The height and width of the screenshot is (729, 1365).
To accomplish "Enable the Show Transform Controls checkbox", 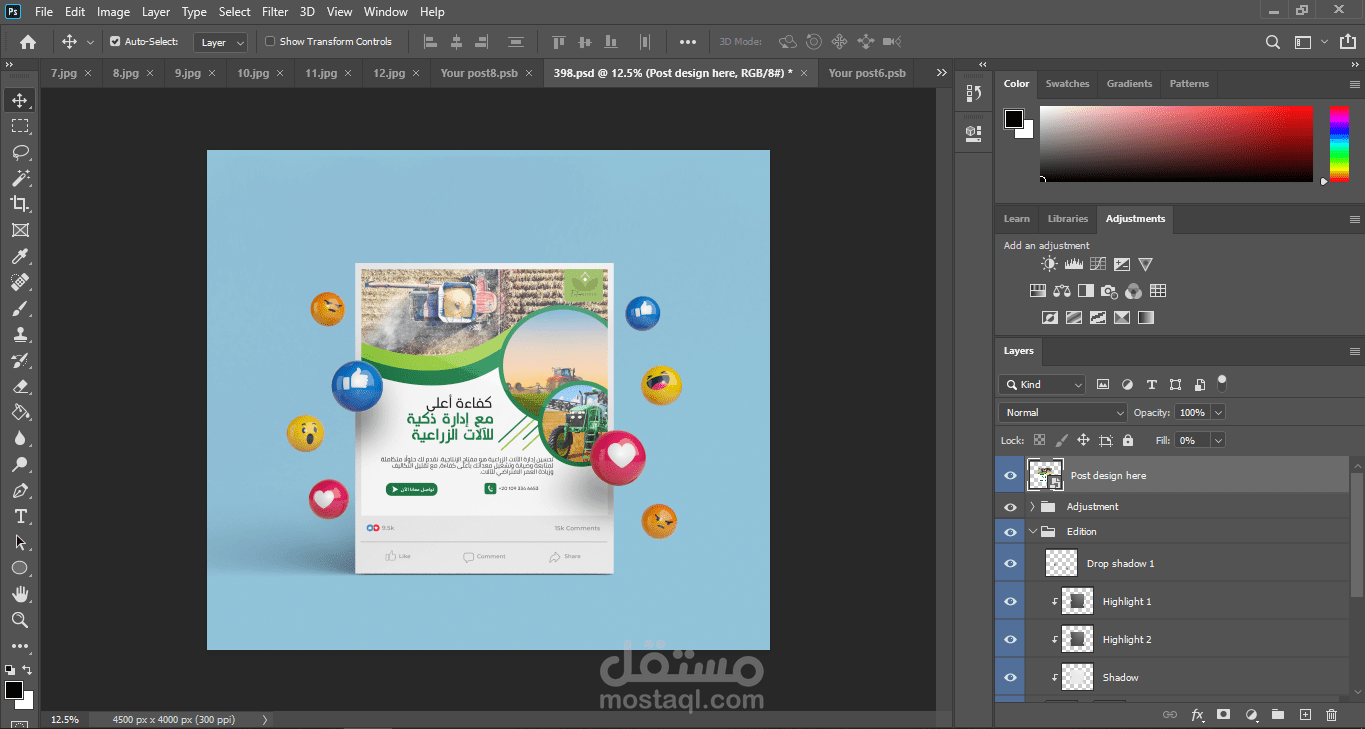I will [x=270, y=42].
